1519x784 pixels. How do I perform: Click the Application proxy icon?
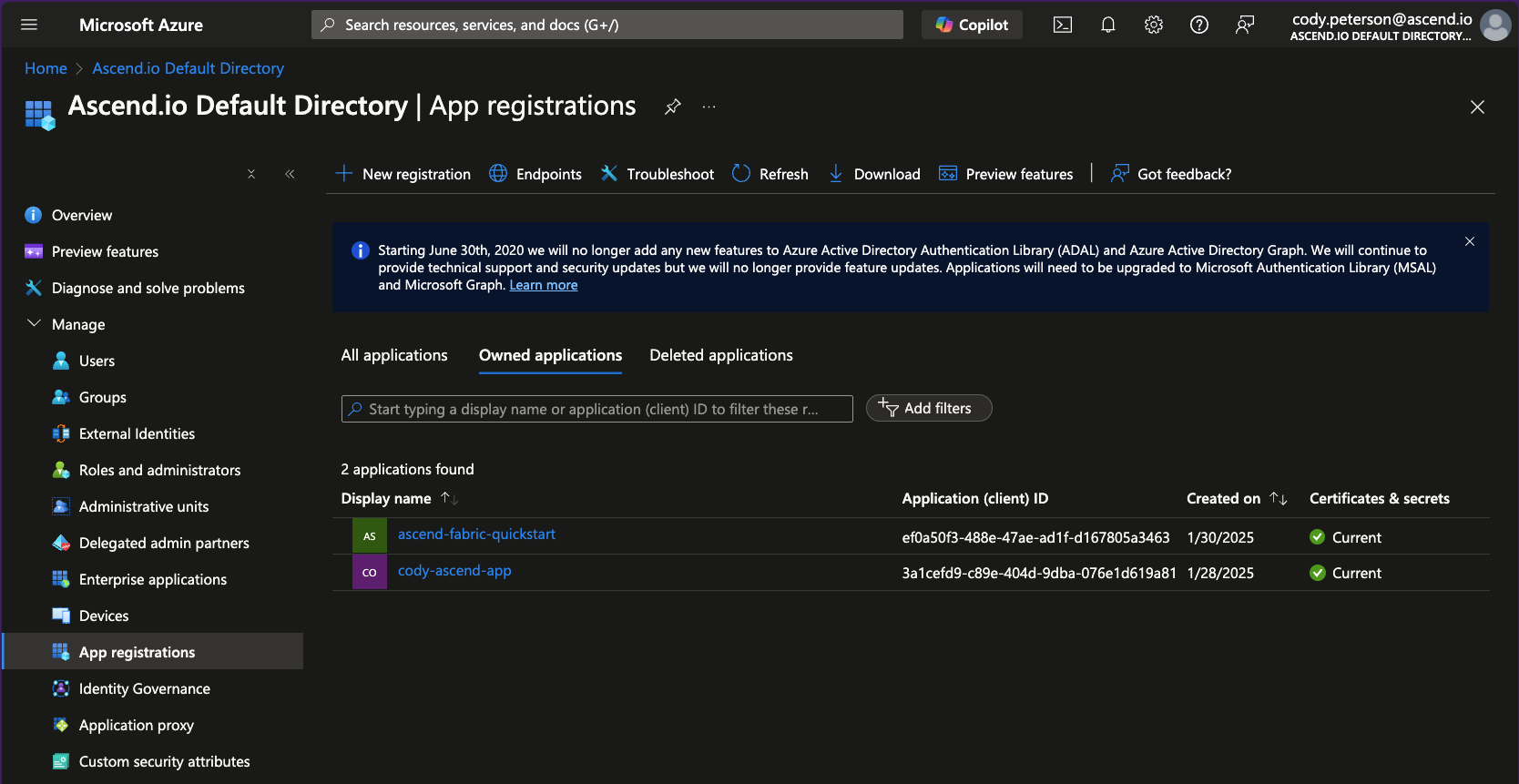click(61, 725)
